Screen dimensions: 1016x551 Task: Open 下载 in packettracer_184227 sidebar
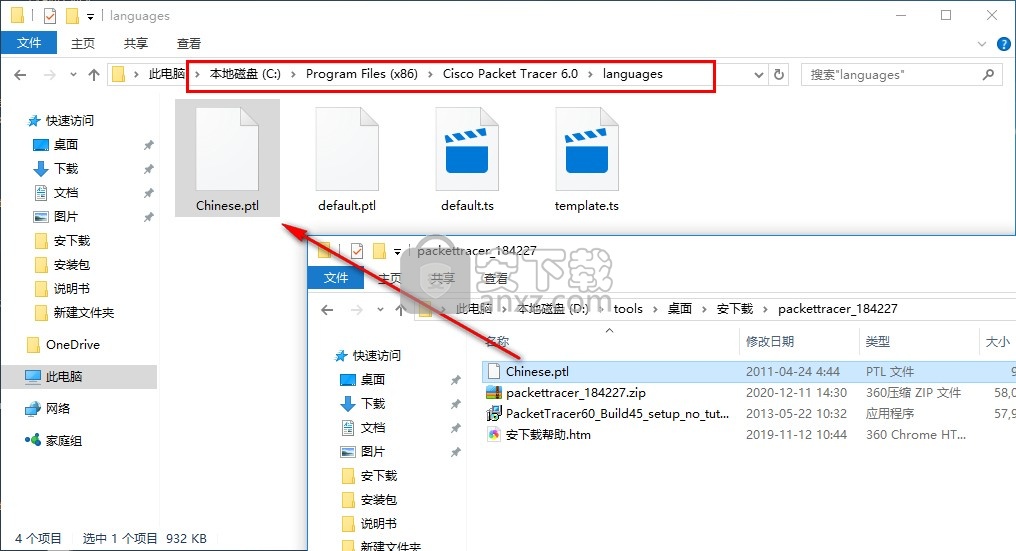363,404
